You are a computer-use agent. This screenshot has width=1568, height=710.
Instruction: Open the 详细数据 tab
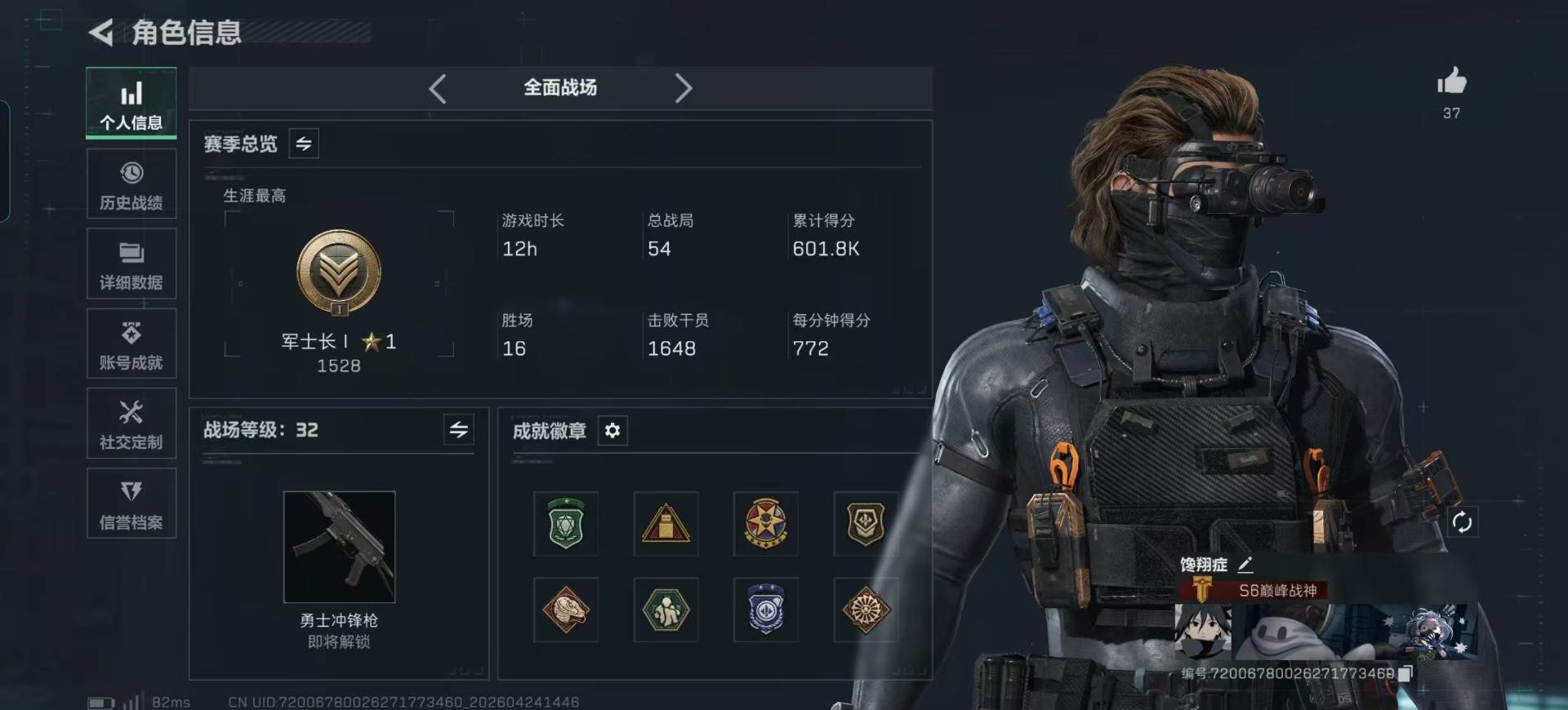(x=131, y=264)
